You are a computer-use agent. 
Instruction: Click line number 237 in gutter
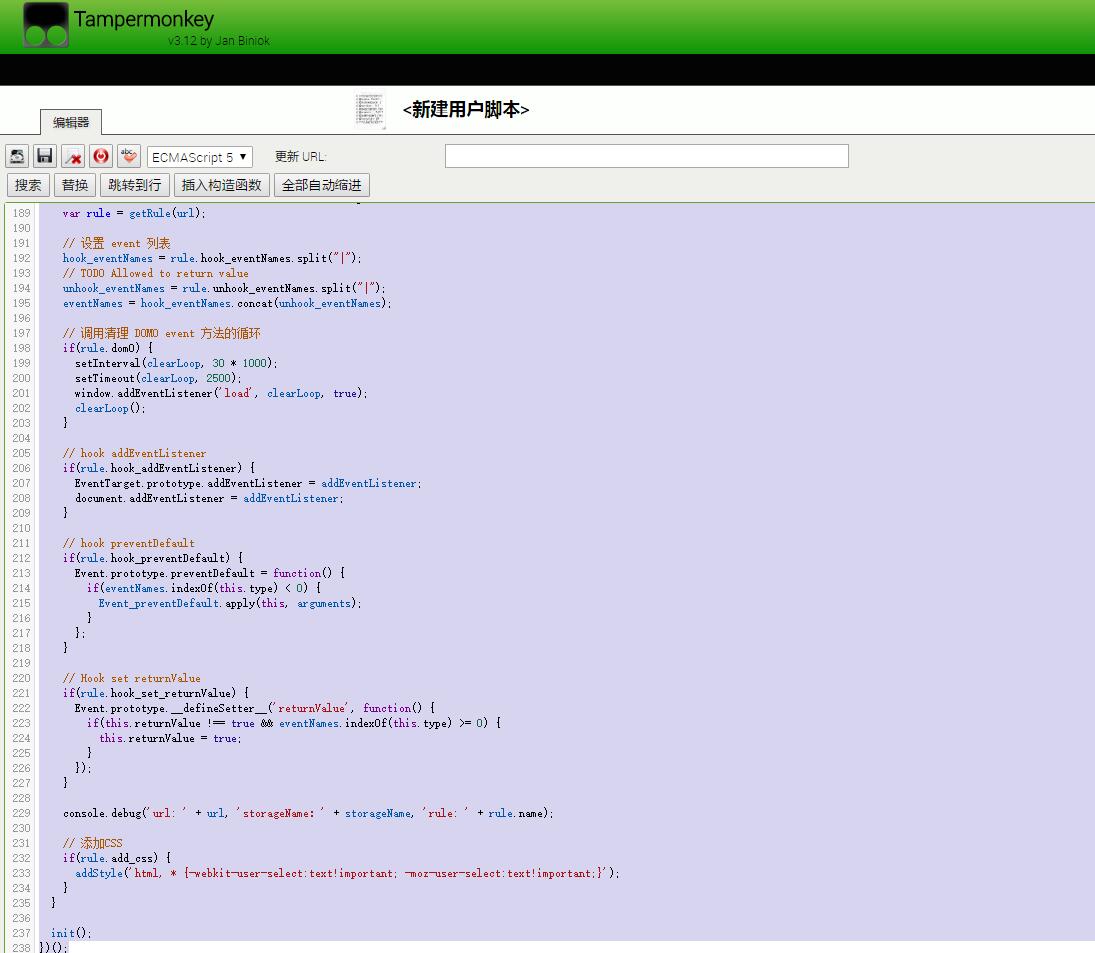tap(22, 933)
